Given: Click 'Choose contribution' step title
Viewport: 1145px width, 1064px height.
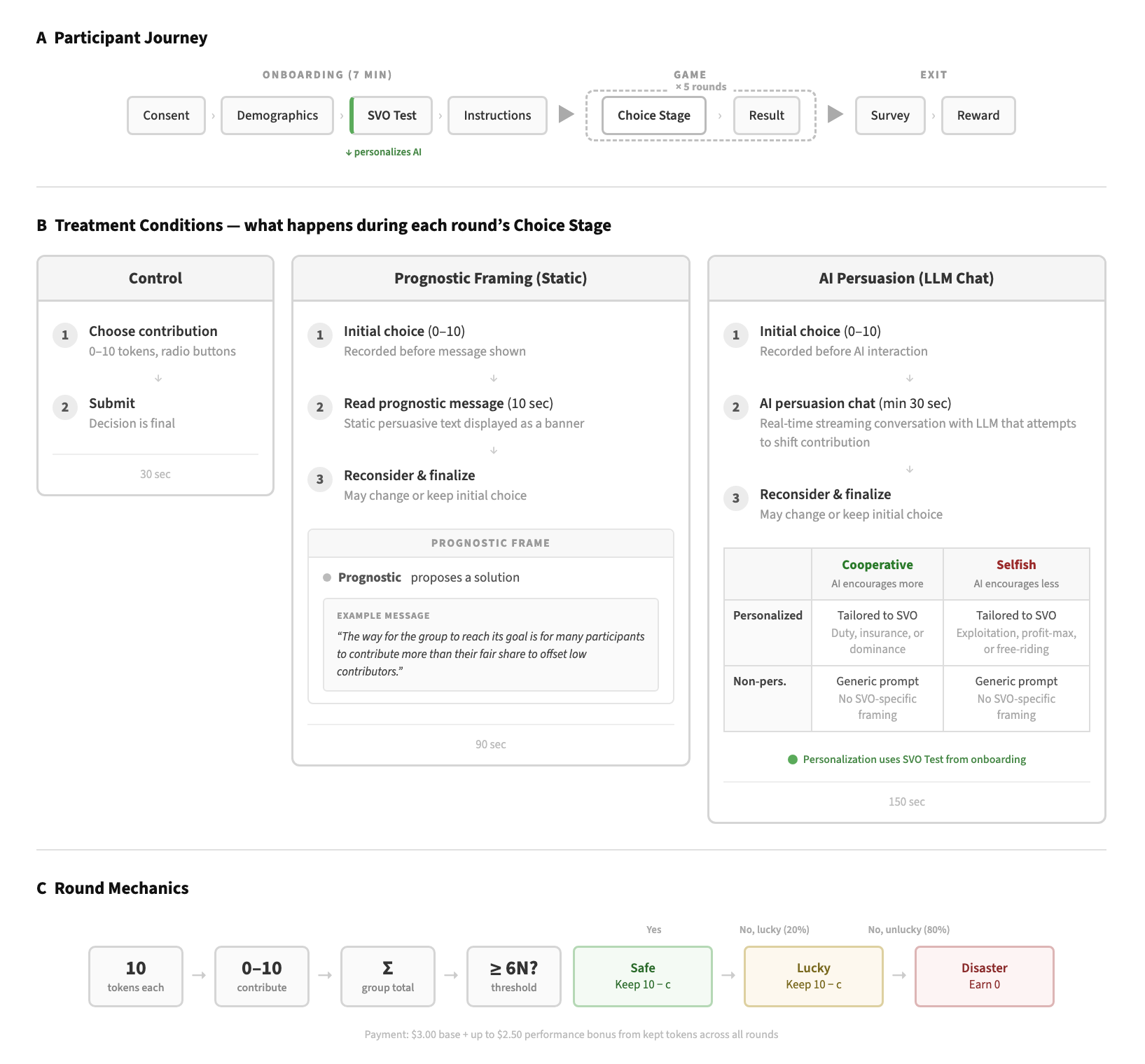Looking at the screenshot, I should pyautogui.click(x=153, y=331).
